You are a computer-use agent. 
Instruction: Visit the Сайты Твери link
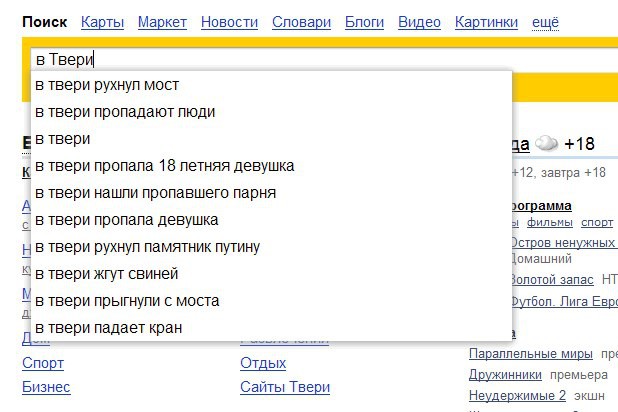(285, 387)
